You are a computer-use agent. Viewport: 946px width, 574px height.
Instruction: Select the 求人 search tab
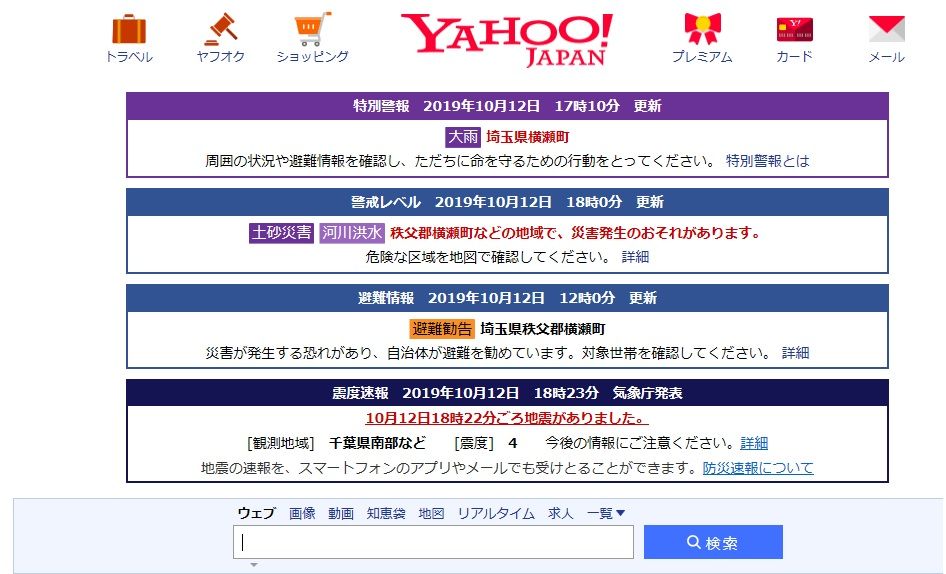(560, 514)
